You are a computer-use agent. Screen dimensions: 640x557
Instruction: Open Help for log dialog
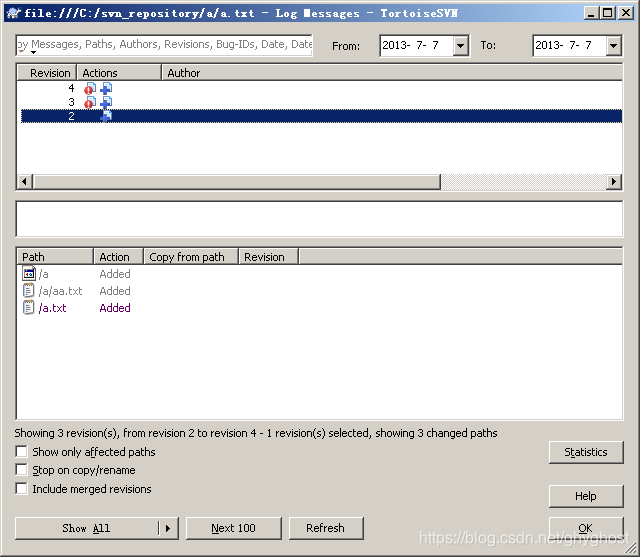pyautogui.click(x=586, y=496)
